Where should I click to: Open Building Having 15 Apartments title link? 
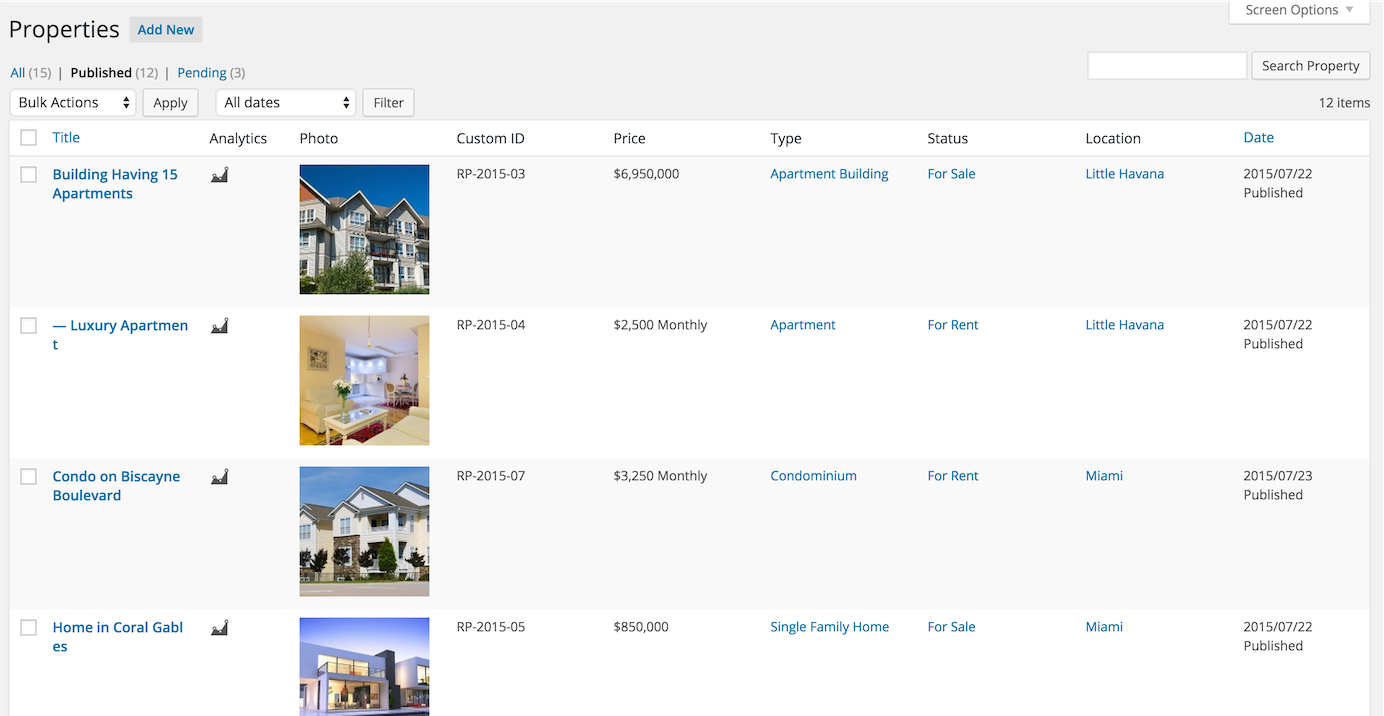tap(115, 184)
